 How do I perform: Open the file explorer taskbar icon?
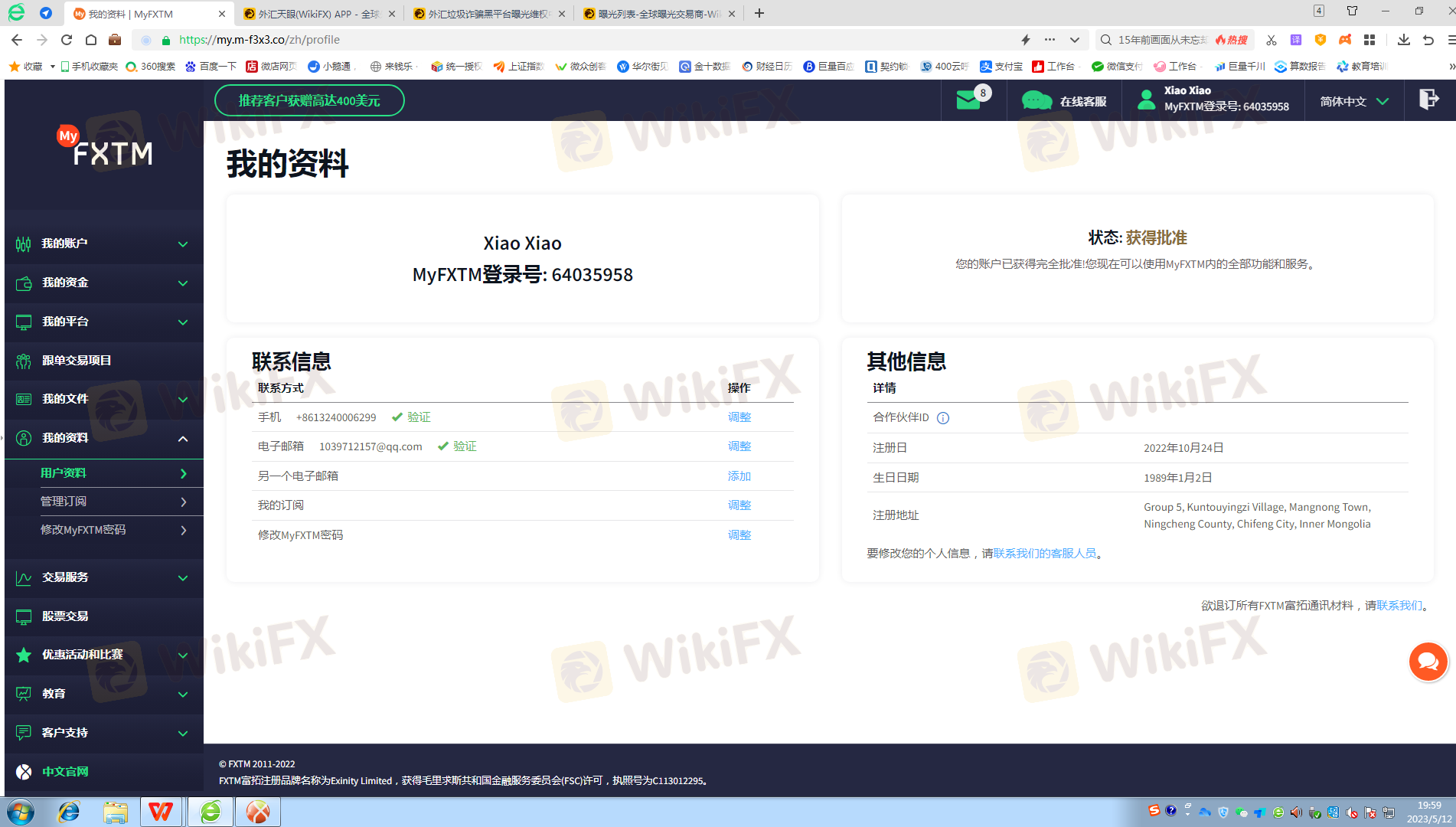click(x=116, y=812)
